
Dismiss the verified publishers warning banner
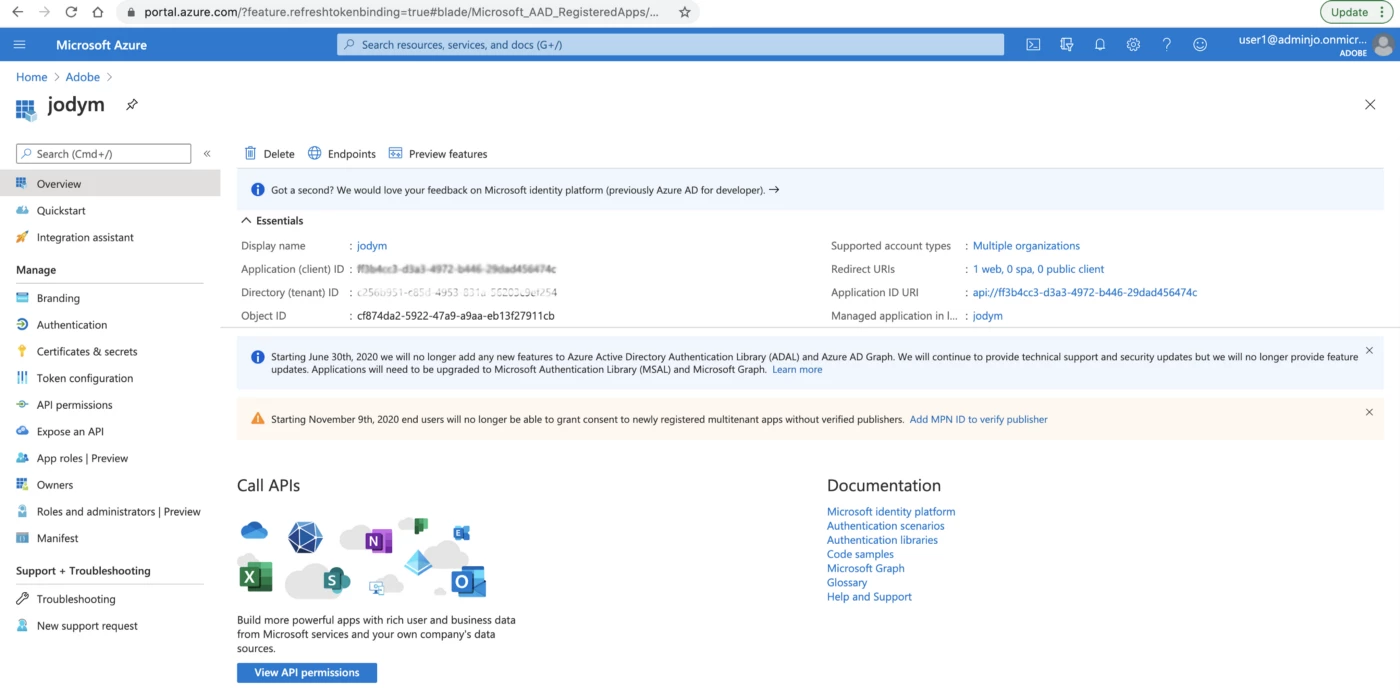(1369, 412)
